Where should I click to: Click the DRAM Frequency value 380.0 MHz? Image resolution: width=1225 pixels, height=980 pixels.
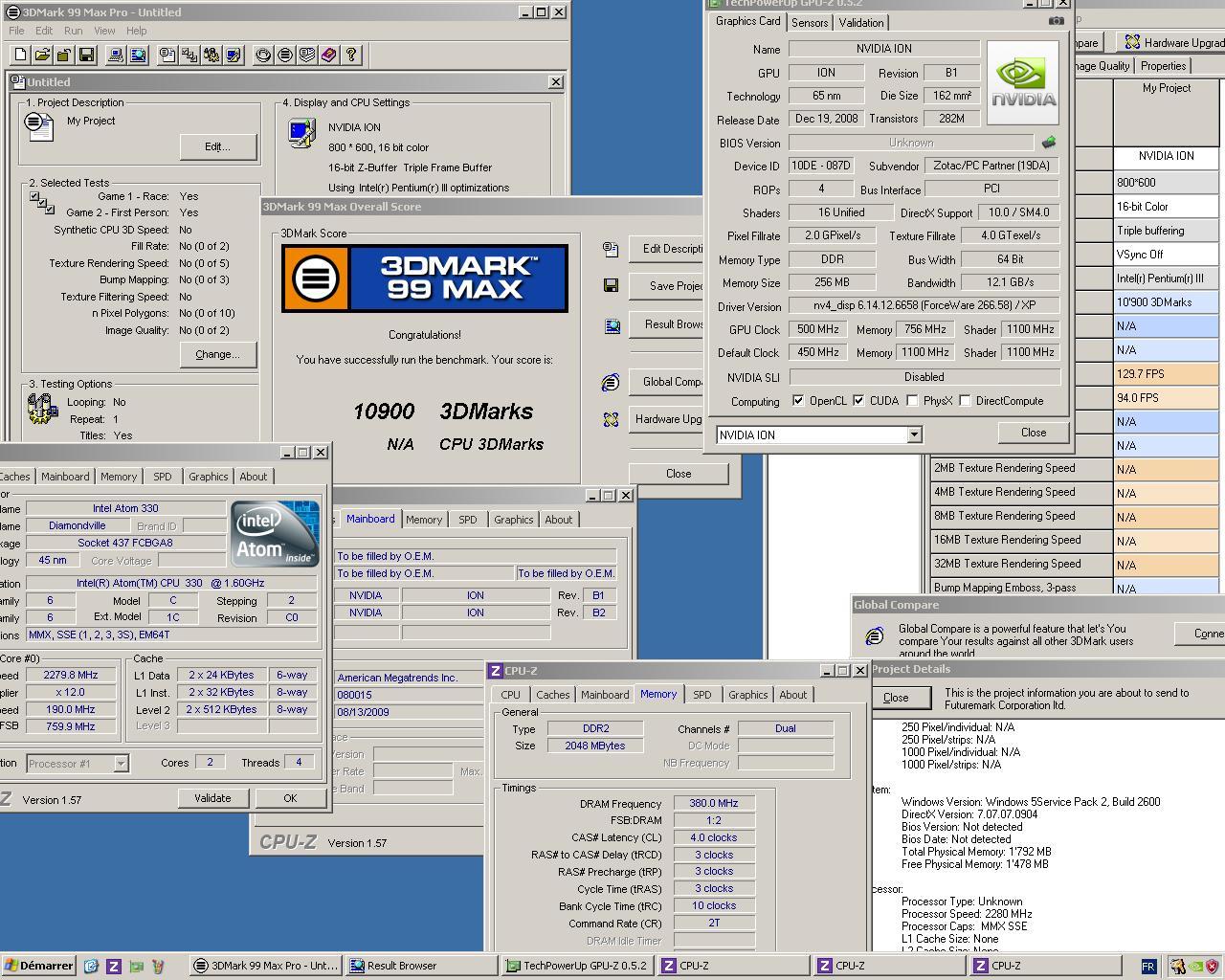pos(714,804)
